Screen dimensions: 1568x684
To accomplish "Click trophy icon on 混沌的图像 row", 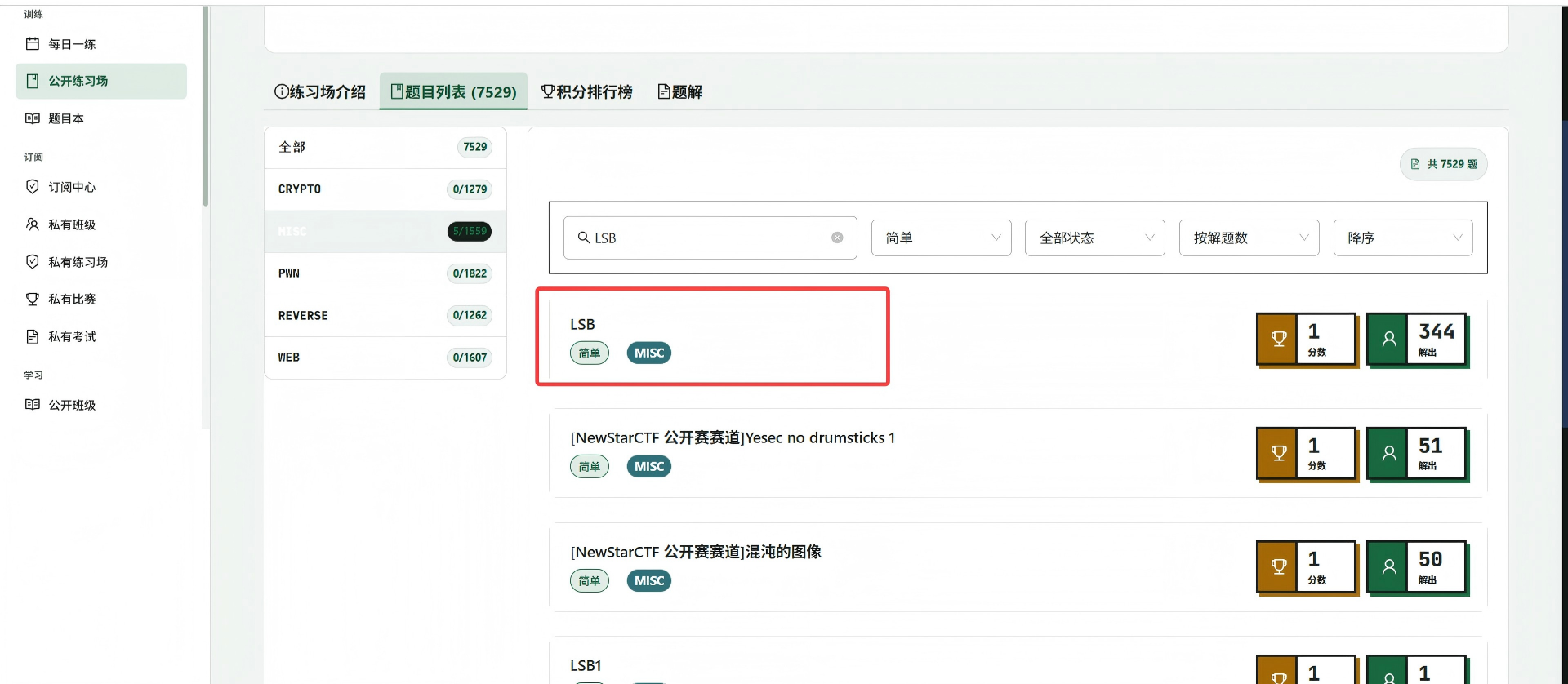I will pyautogui.click(x=1279, y=566).
